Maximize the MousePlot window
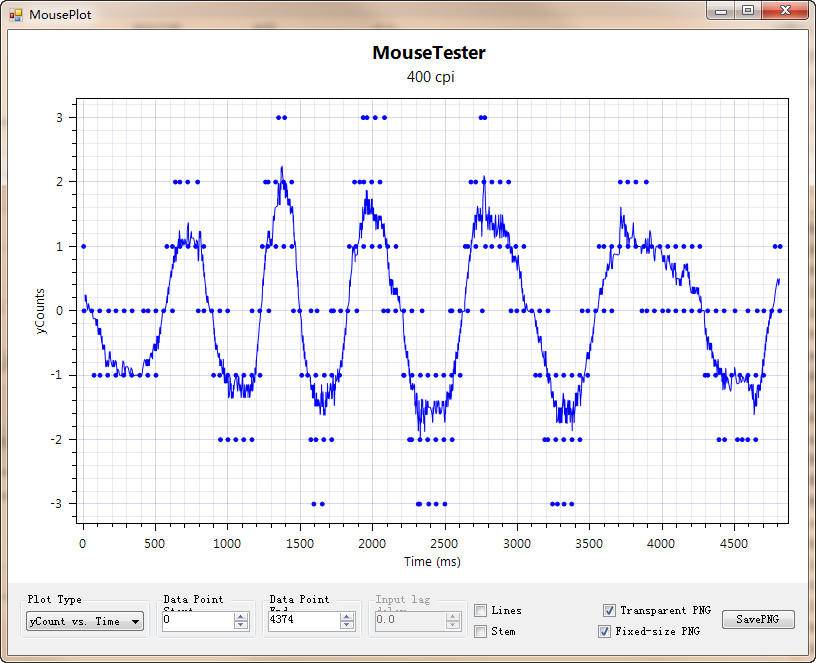The width and height of the screenshot is (816, 663). point(747,11)
